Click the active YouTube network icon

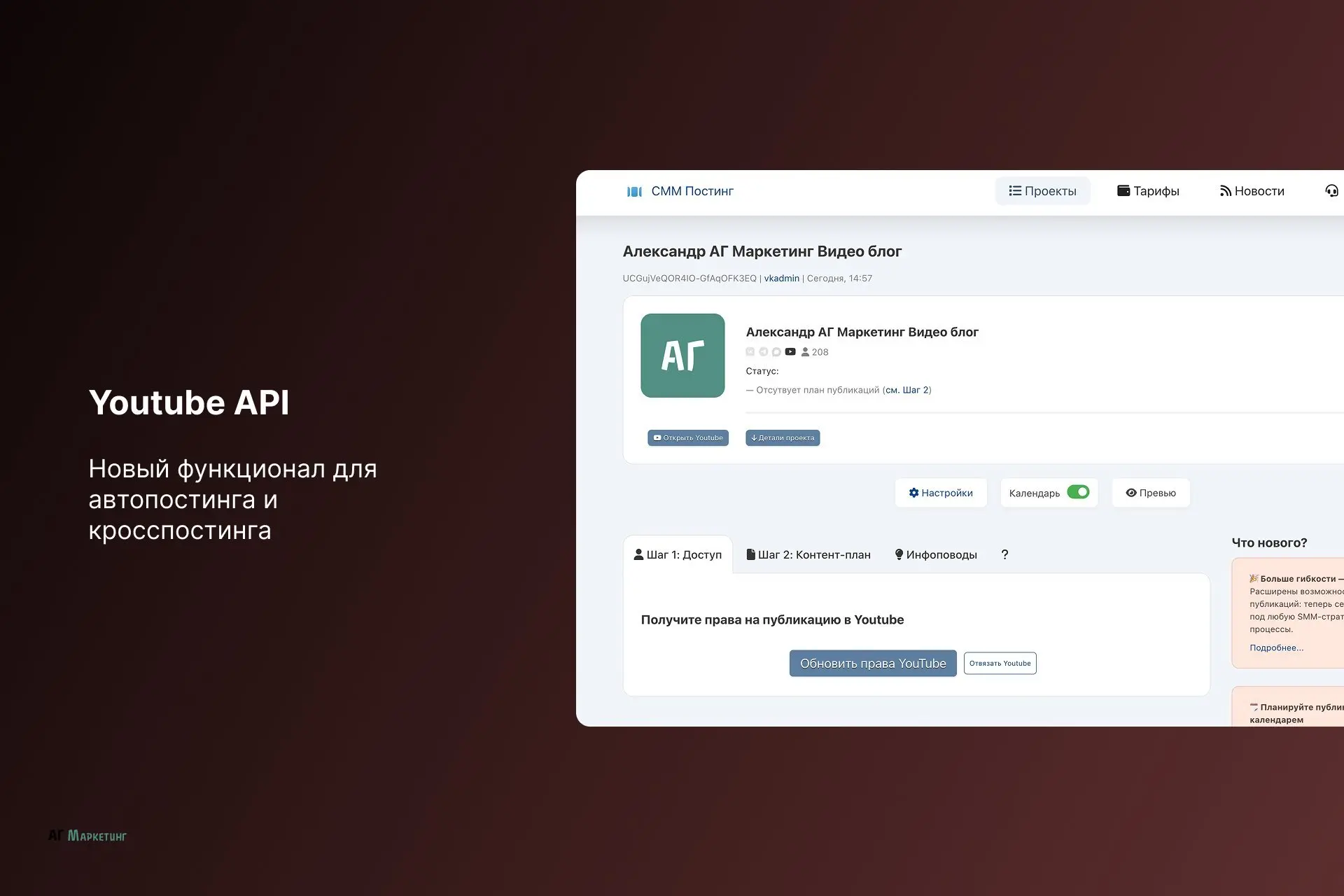pos(790,352)
